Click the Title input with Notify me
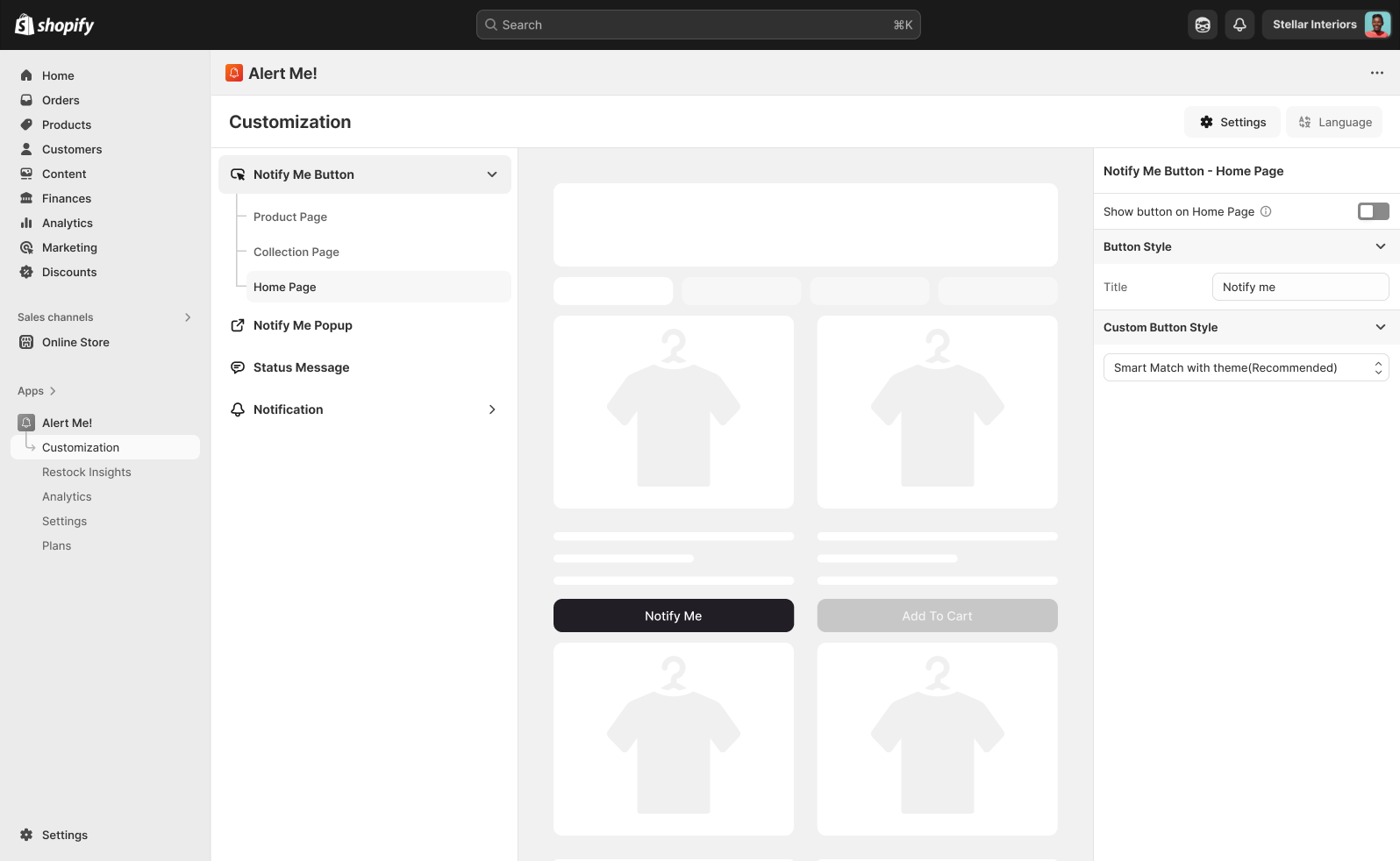The height and width of the screenshot is (861, 1400). [1301, 287]
